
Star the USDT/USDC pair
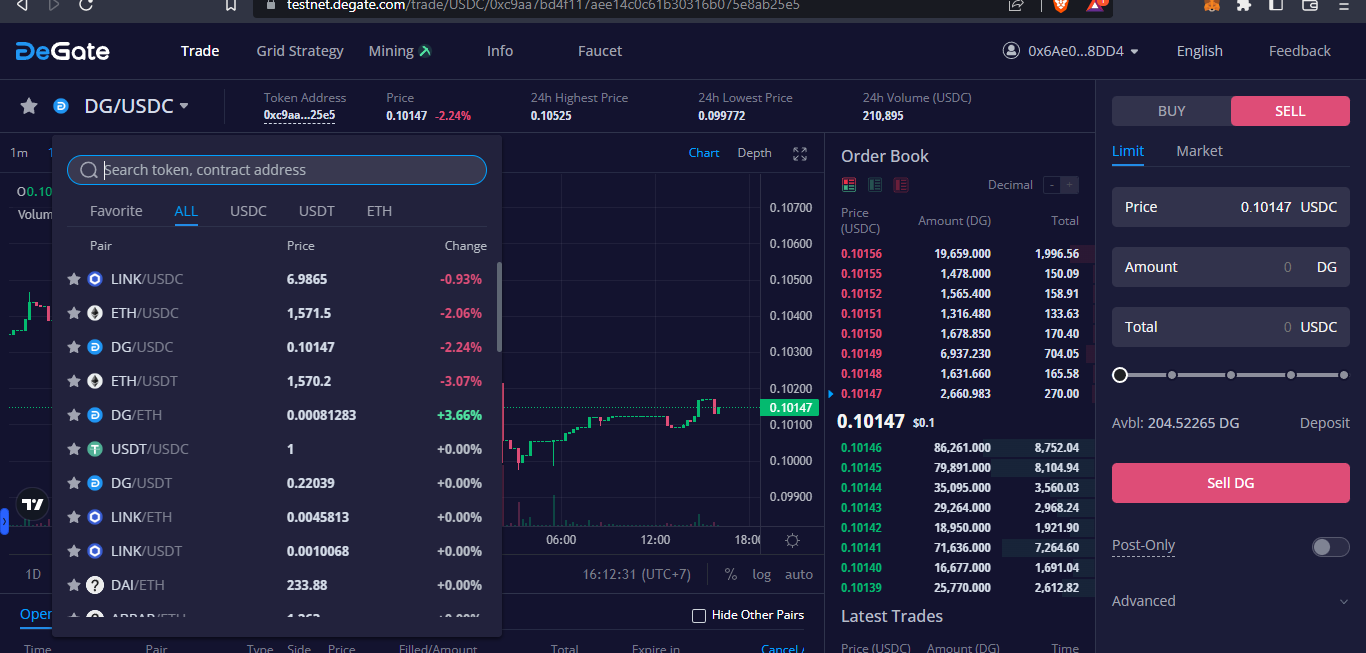tap(74, 449)
